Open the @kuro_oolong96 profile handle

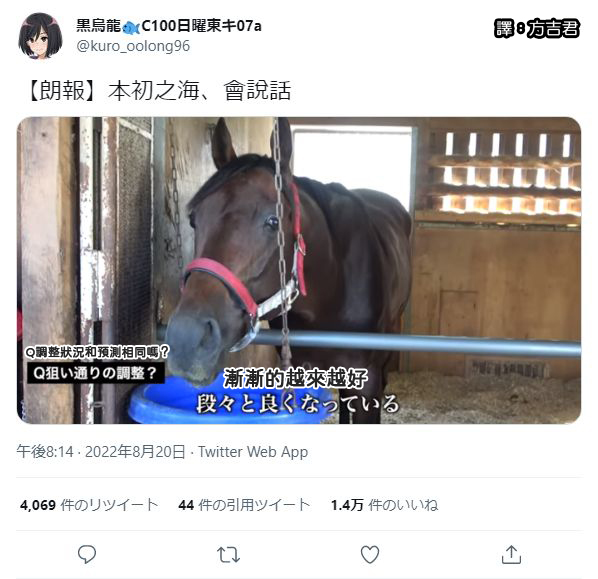point(133,46)
